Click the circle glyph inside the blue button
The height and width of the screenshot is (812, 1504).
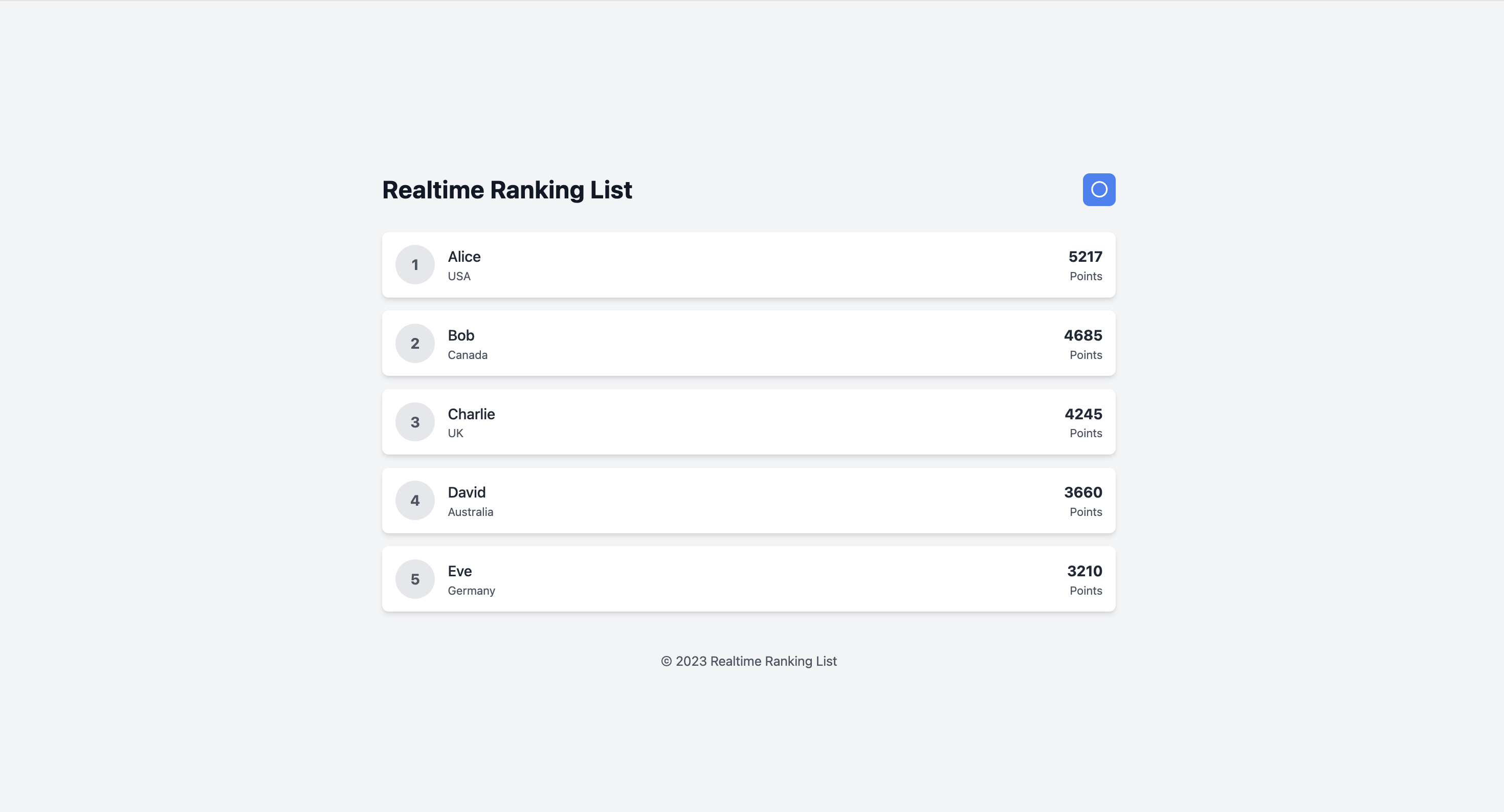pos(1099,189)
